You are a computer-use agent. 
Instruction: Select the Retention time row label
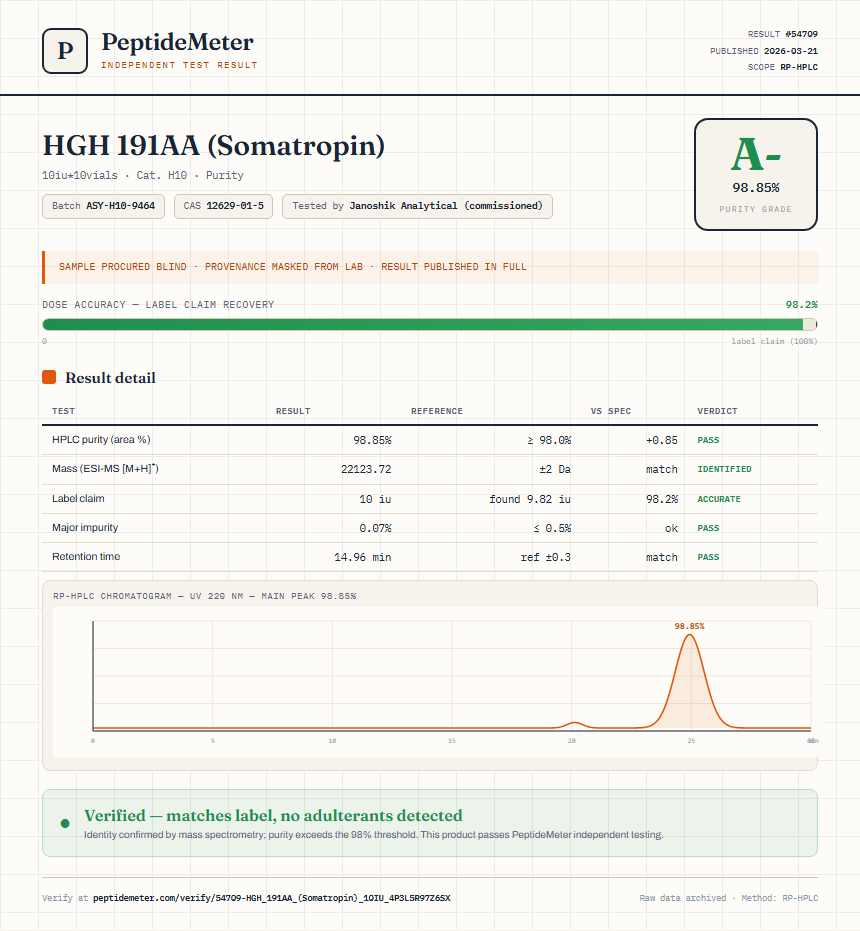[x=86, y=556]
